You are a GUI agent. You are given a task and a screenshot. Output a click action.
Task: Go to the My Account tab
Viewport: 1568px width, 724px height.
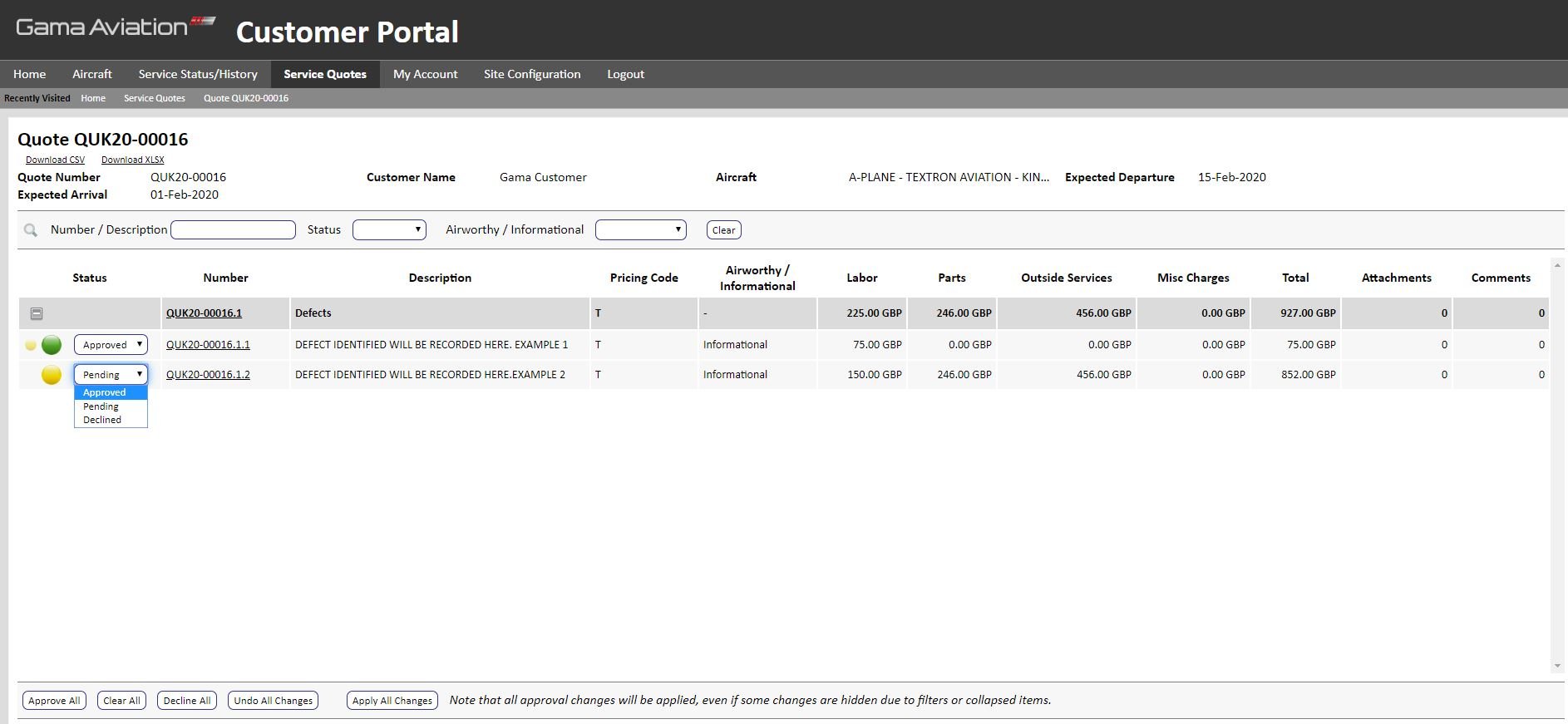tap(425, 74)
